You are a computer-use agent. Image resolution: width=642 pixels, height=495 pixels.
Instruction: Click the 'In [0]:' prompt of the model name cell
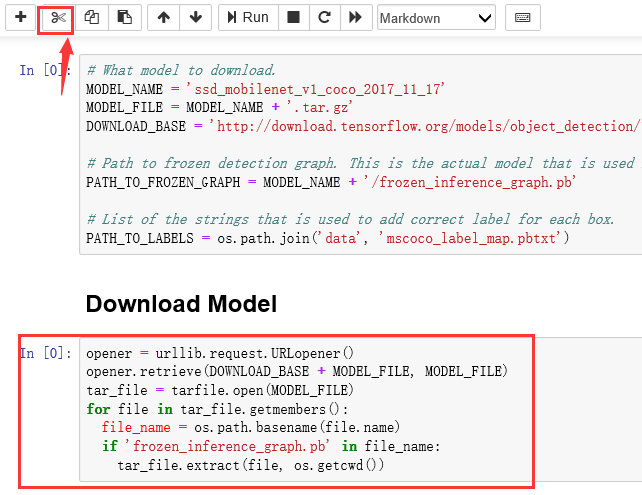pos(46,70)
